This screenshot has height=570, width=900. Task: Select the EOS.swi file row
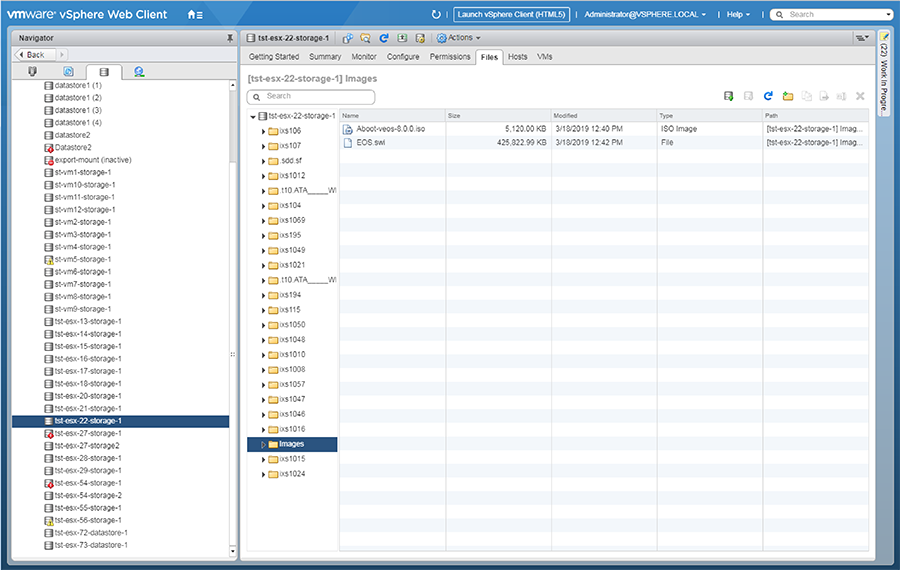tap(604, 142)
